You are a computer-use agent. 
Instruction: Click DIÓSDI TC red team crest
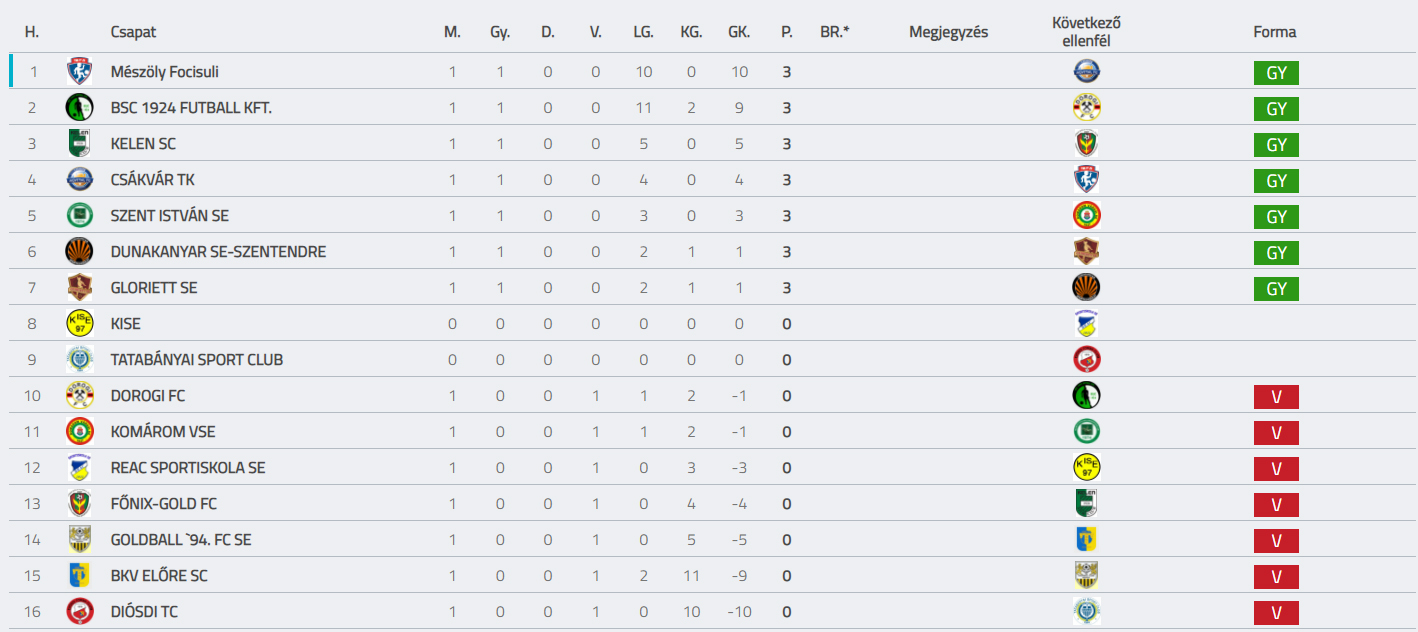[x=79, y=612]
